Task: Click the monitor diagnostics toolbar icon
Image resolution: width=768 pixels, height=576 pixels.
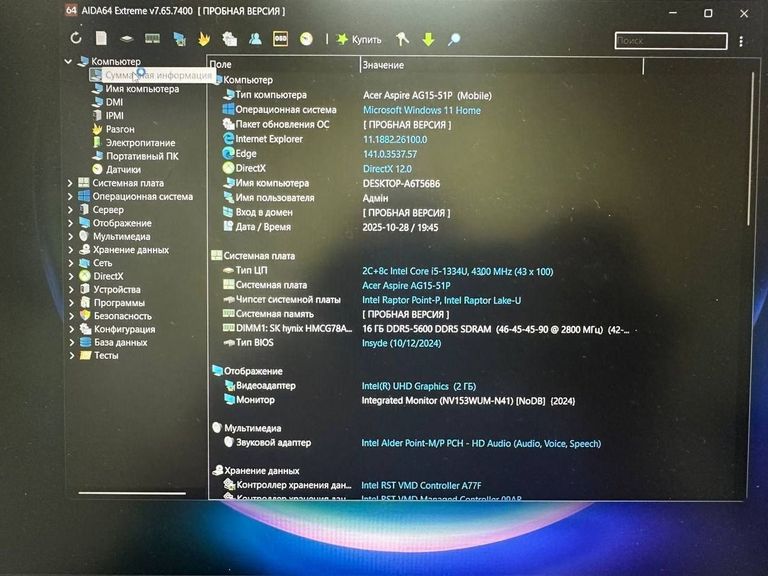Action: point(179,39)
